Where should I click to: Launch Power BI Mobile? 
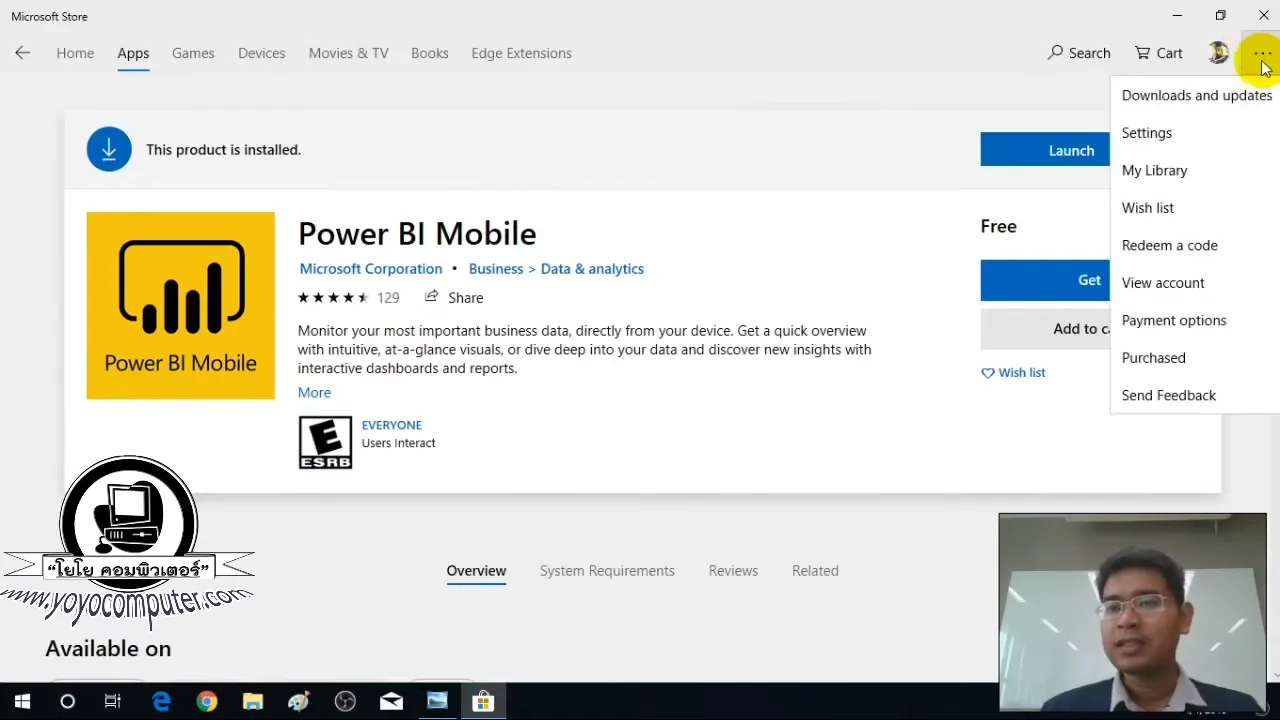point(1071,149)
